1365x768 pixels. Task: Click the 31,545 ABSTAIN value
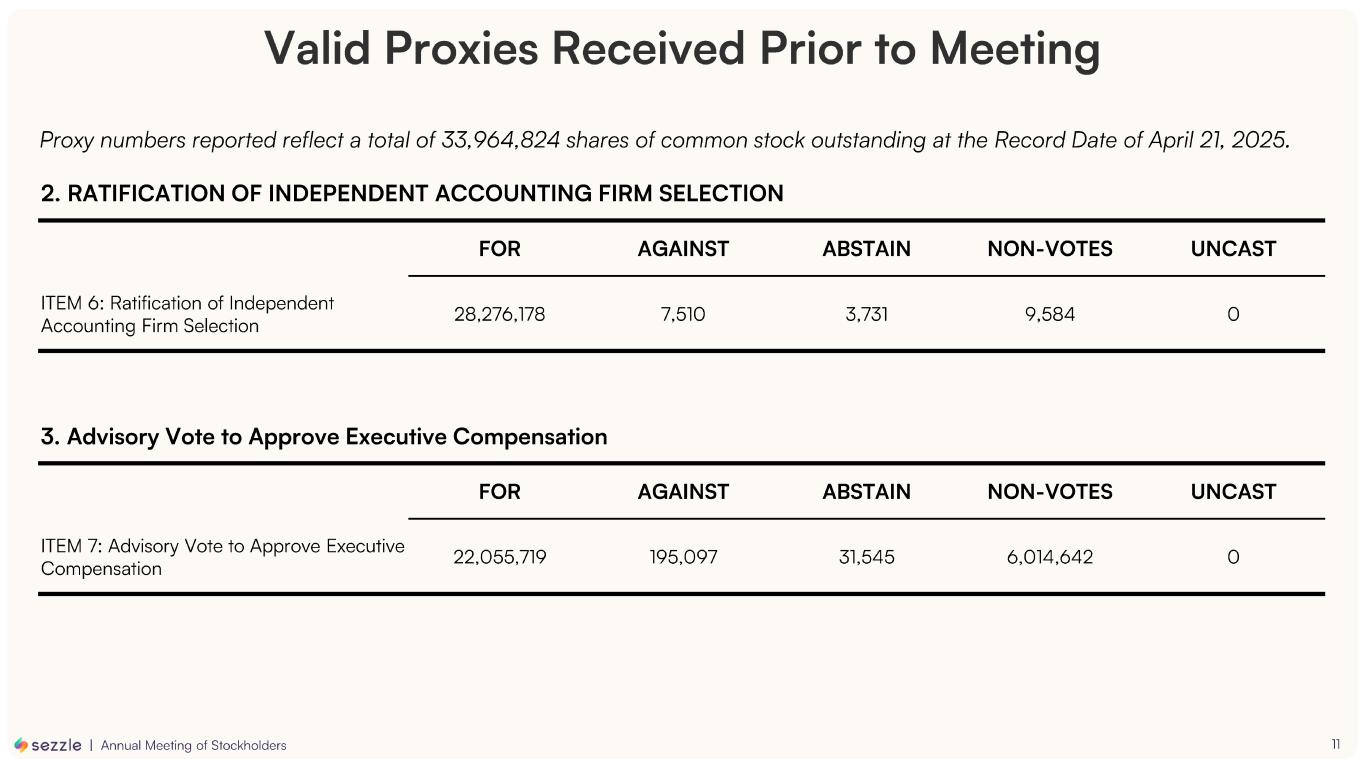click(x=866, y=557)
